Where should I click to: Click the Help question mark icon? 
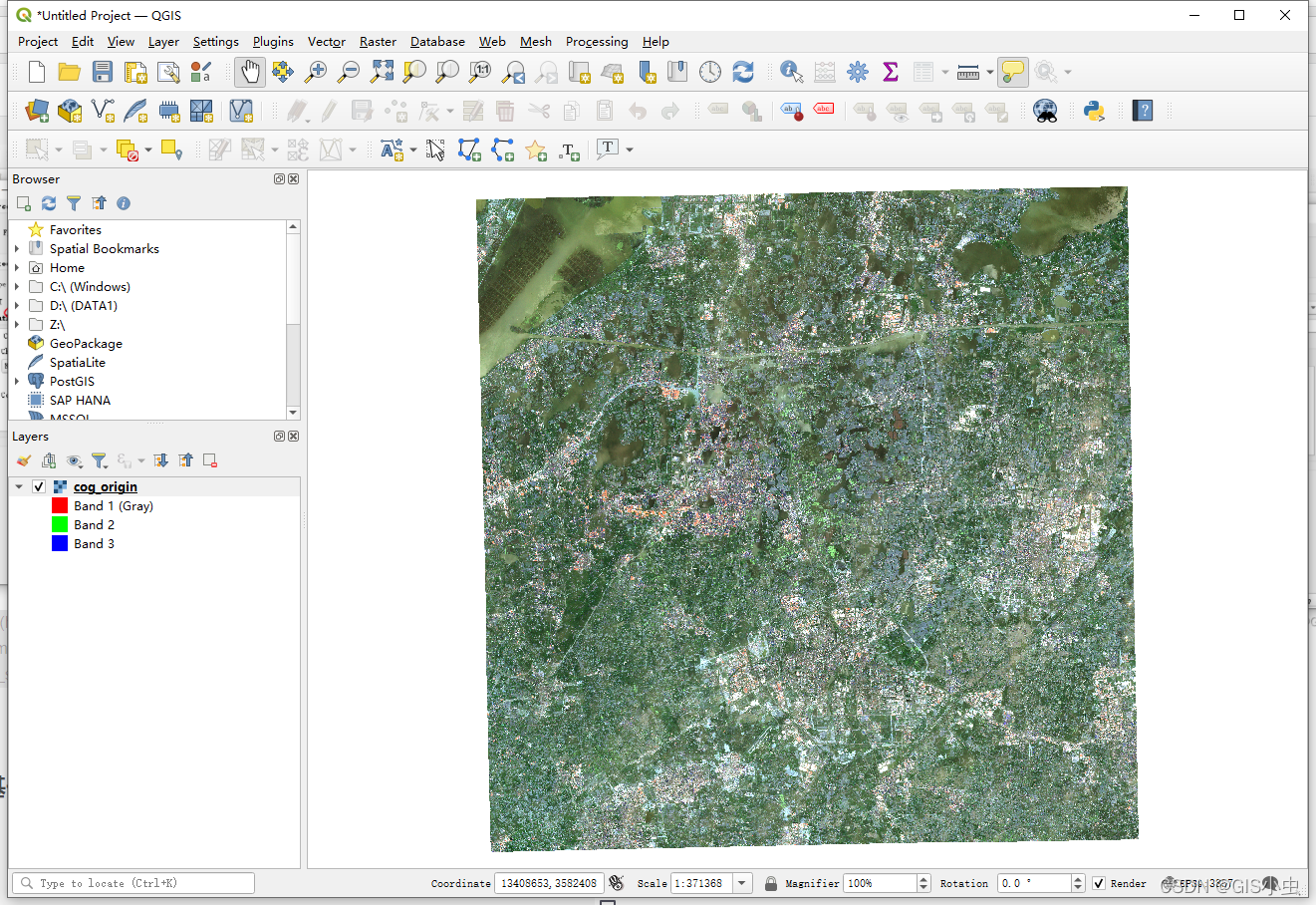tap(1144, 111)
